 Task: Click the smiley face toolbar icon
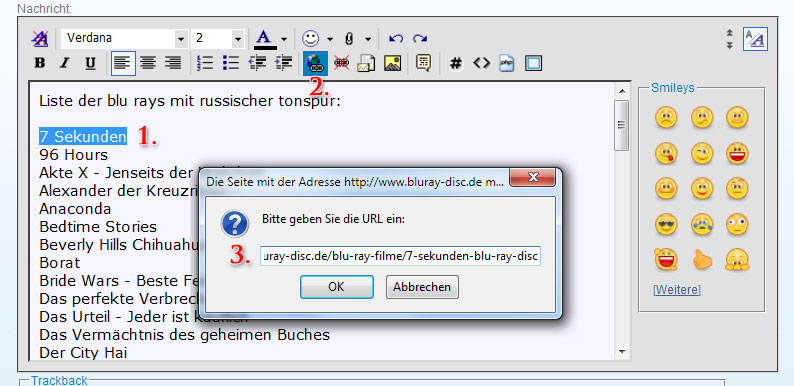(x=310, y=38)
